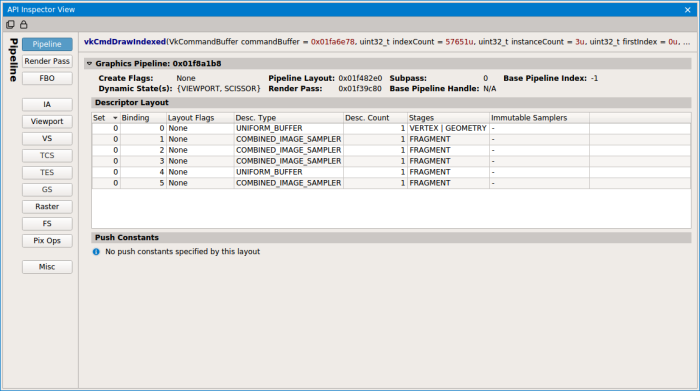The height and width of the screenshot is (391, 700).
Task: Click the Set column sort arrow
Action: coord(115,118)
